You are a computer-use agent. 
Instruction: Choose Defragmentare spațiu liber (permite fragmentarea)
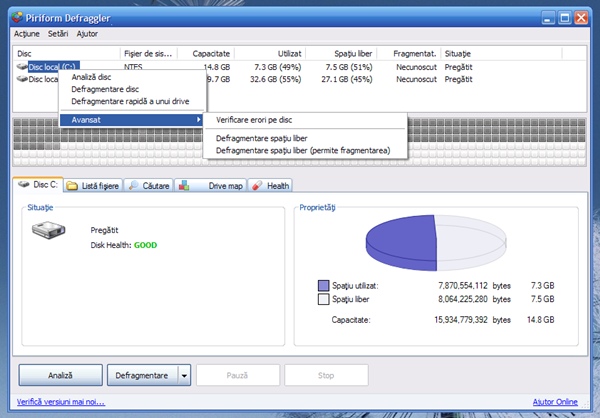[305, 150]
